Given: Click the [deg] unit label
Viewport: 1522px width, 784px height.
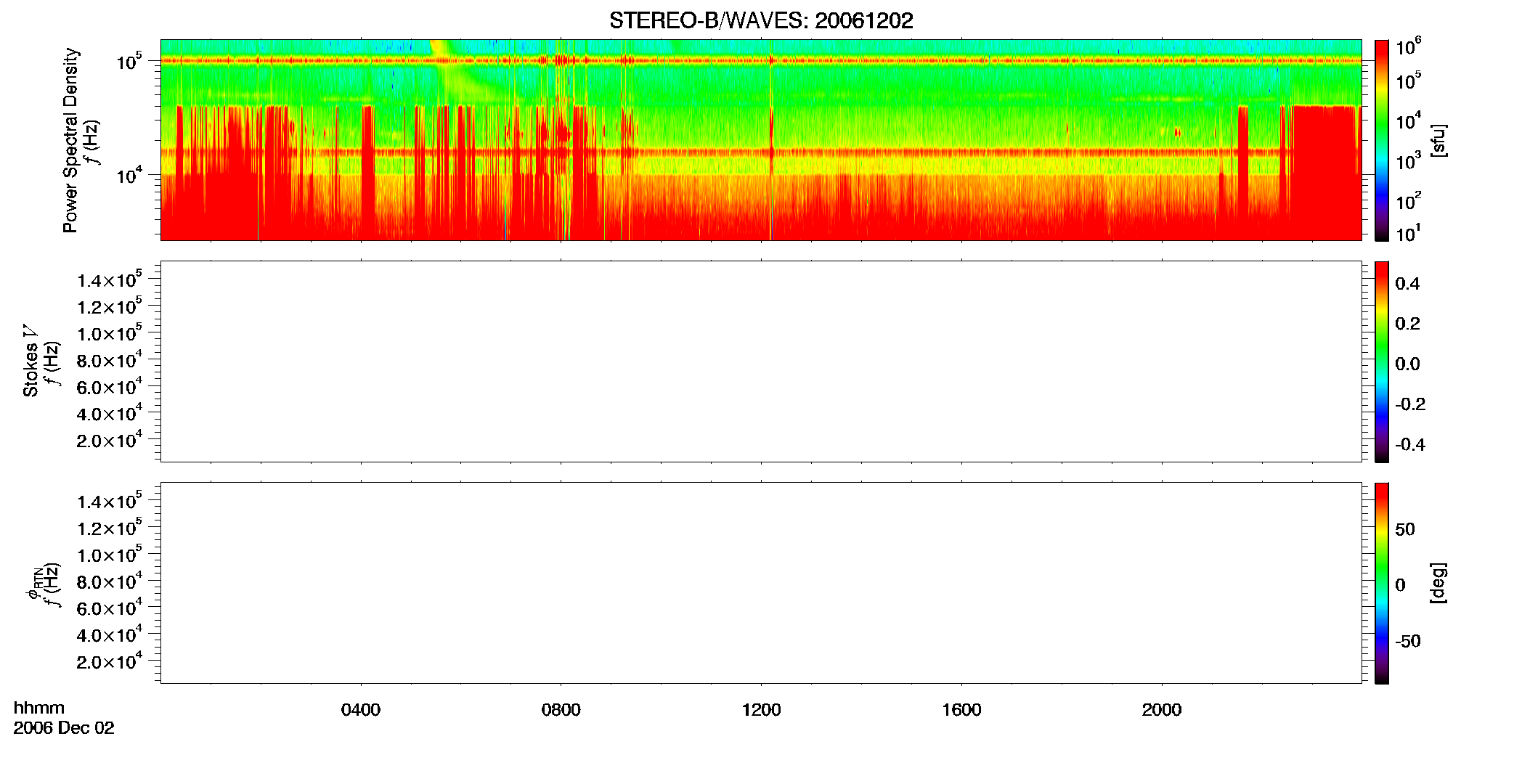Looking at the screenshot, I should [x=1438, y=583].
